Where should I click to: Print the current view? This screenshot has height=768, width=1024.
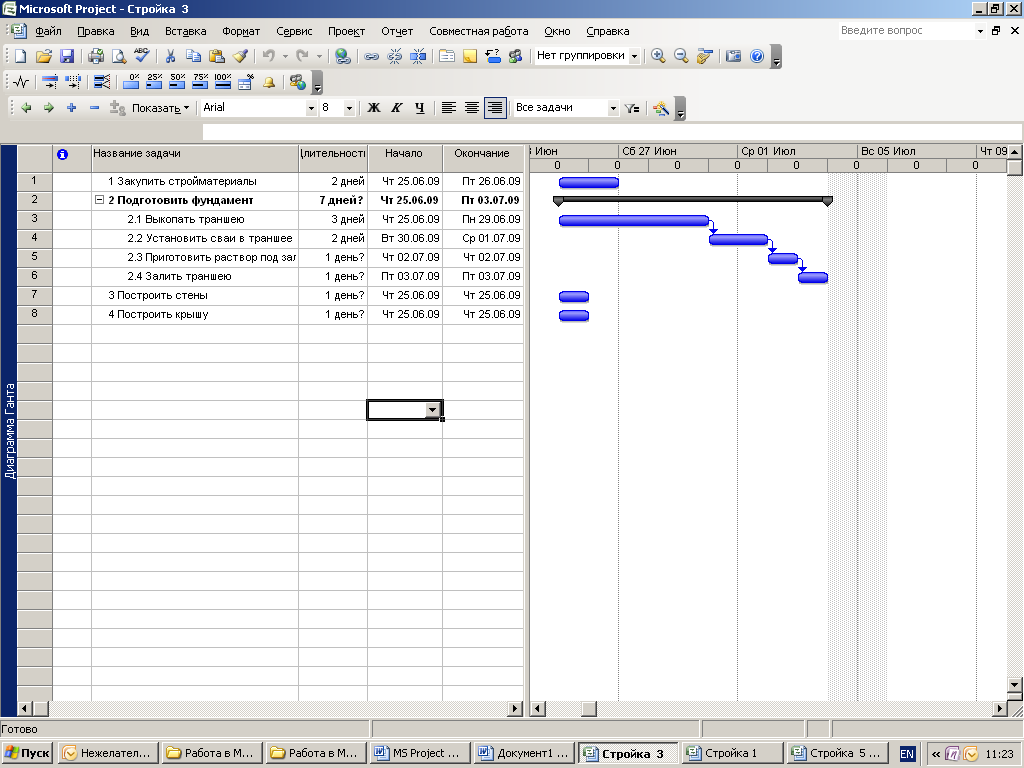[x=96, y=56]
